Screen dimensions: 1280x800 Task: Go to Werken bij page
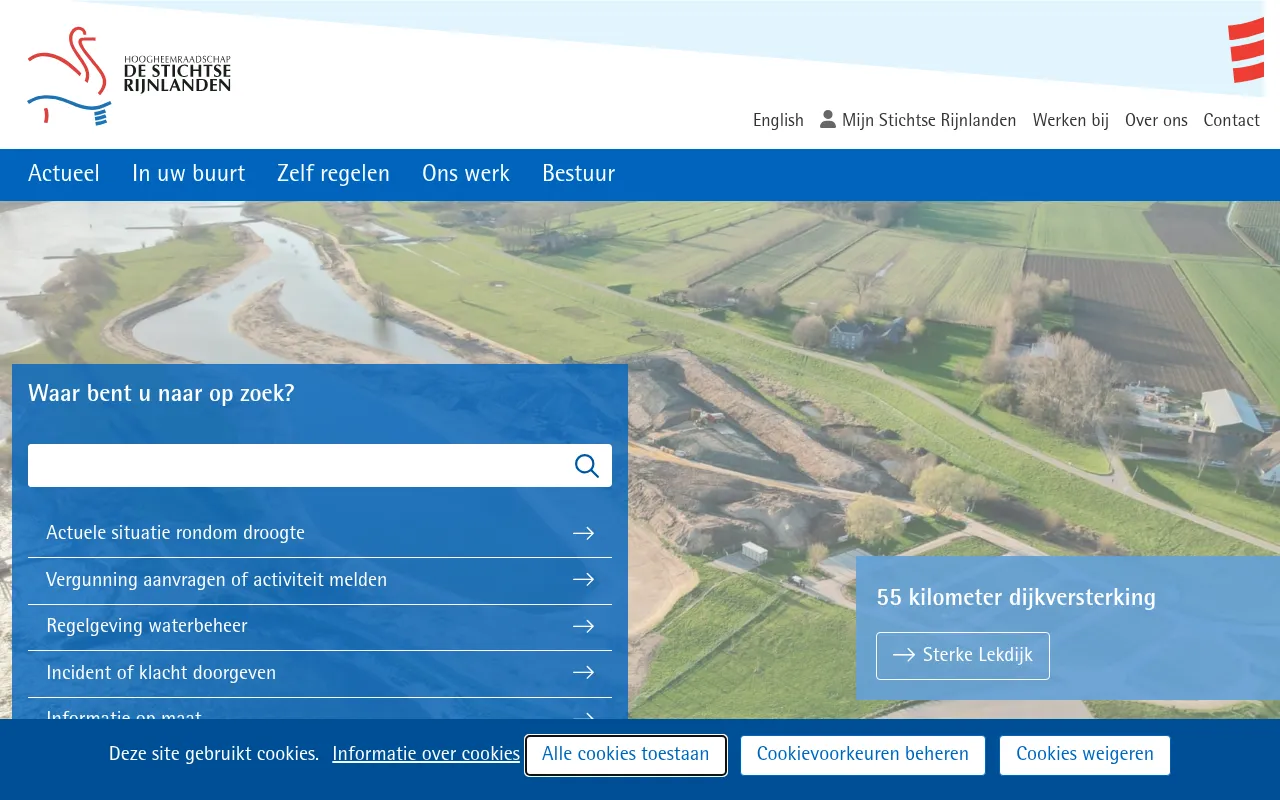coord(1070,120)
